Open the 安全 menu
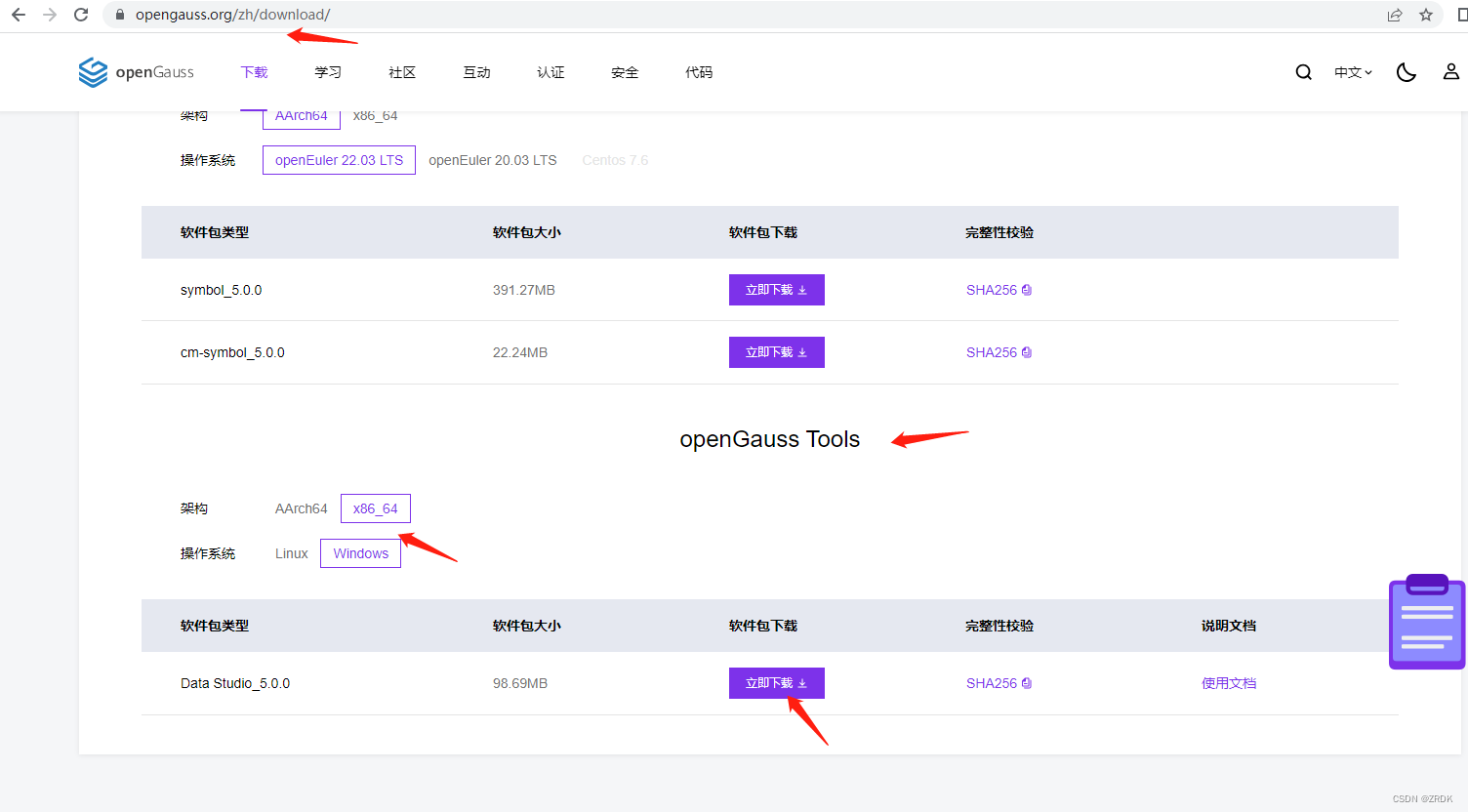This screenshot has width=1468, height=812. pyautogui.click(x=625, y=72)
